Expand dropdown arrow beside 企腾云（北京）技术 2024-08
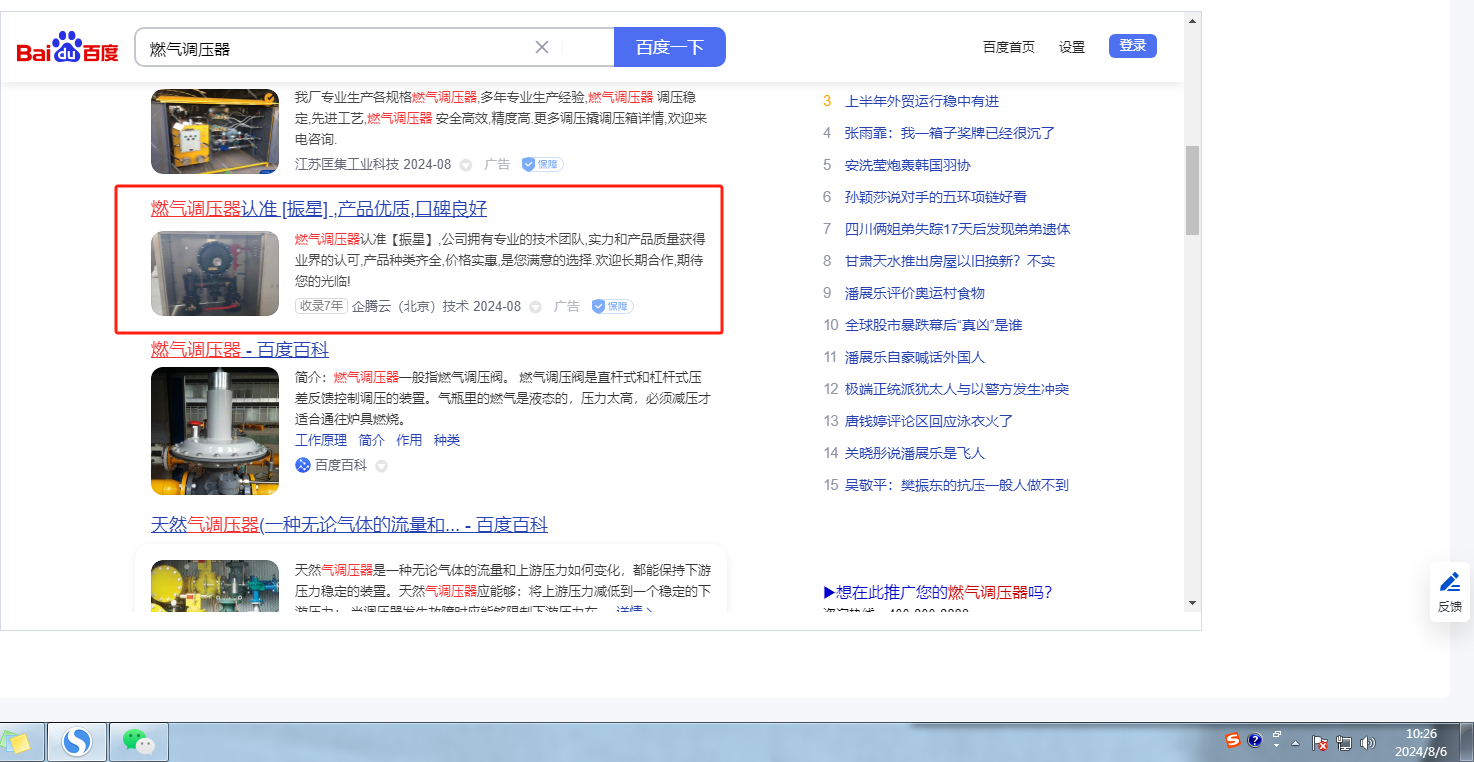1474x762 pixels. pyautogui.click(x=536, y=307)
